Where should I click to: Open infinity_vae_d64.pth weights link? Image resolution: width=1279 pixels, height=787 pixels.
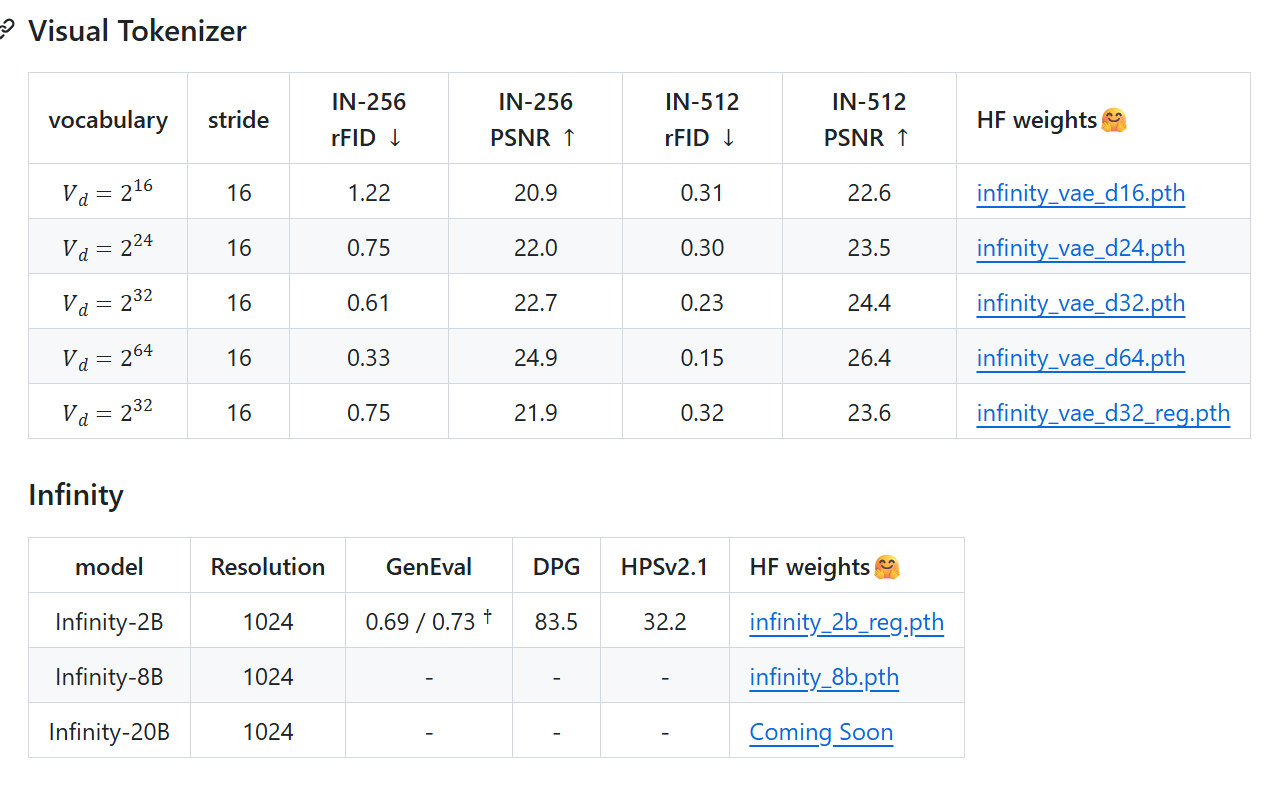[x=1081, y=357]
